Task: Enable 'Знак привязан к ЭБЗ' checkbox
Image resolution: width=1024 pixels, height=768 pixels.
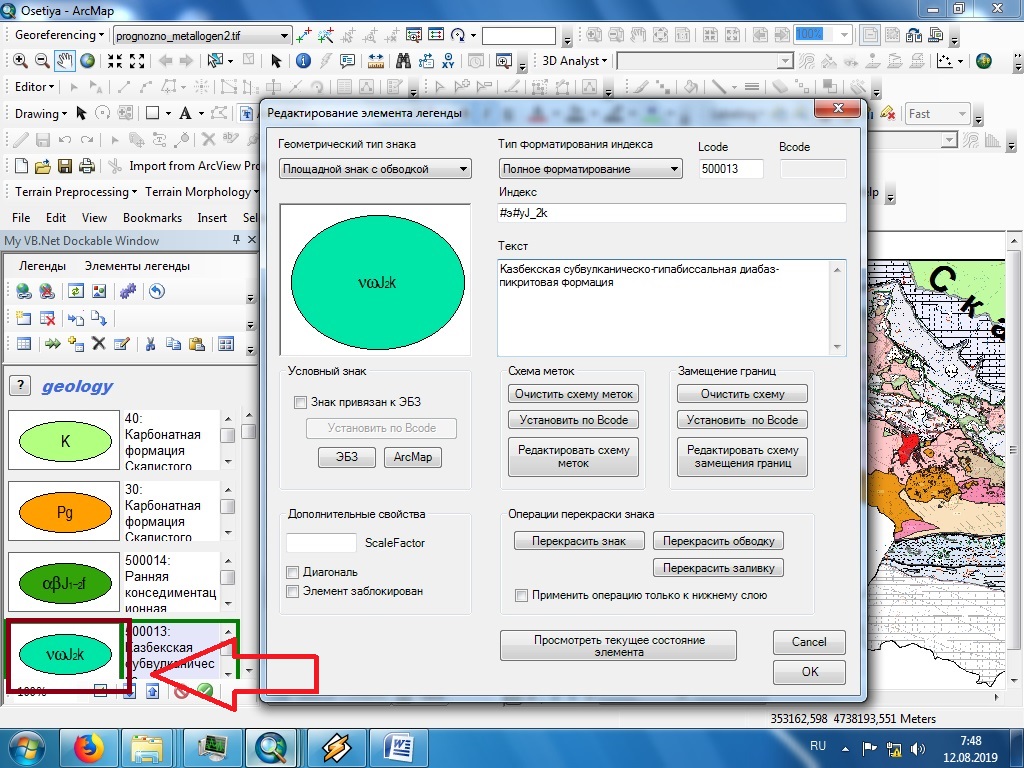Action: [300, 403]
